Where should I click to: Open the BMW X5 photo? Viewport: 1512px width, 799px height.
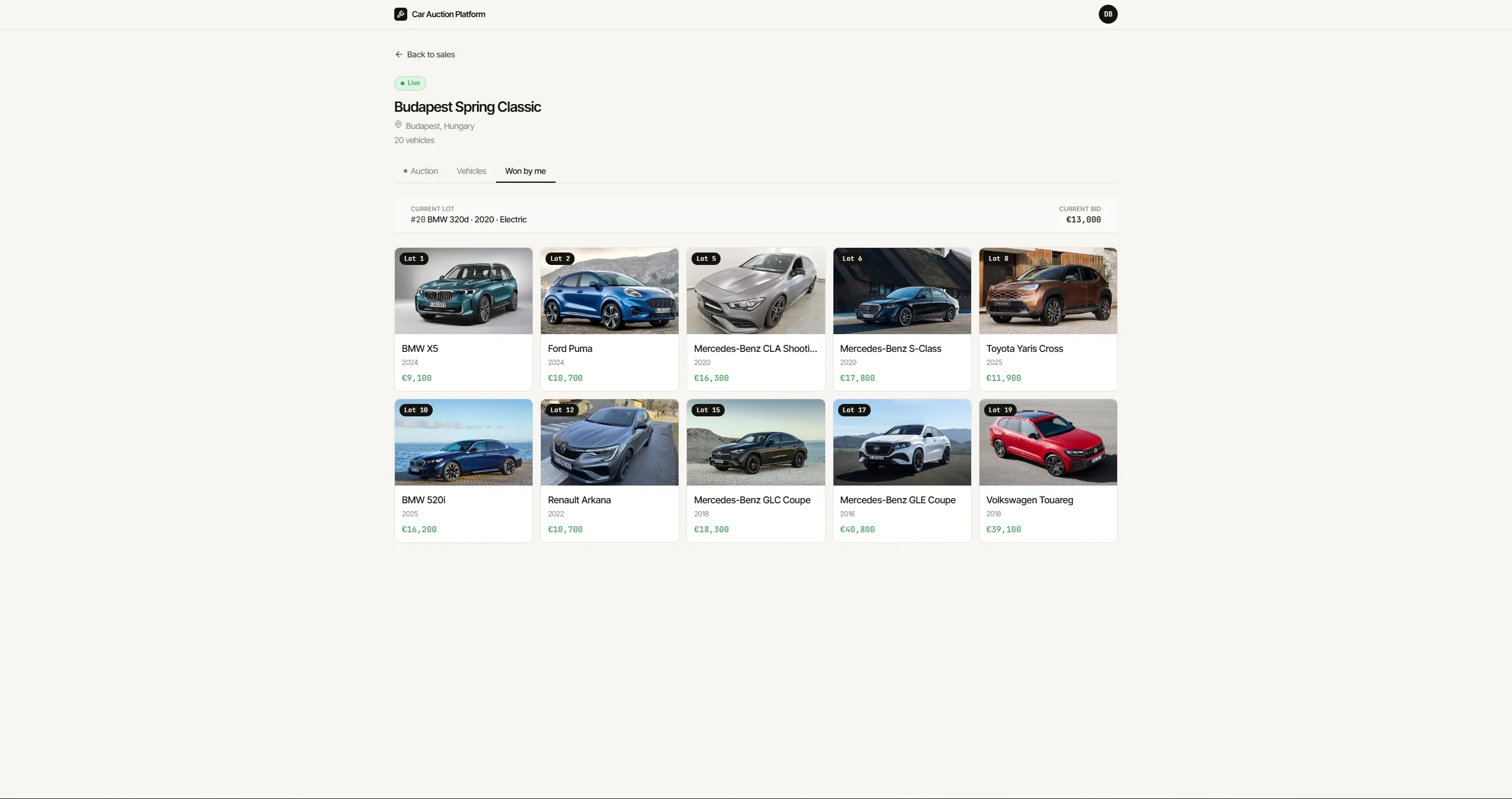(463, 291)
